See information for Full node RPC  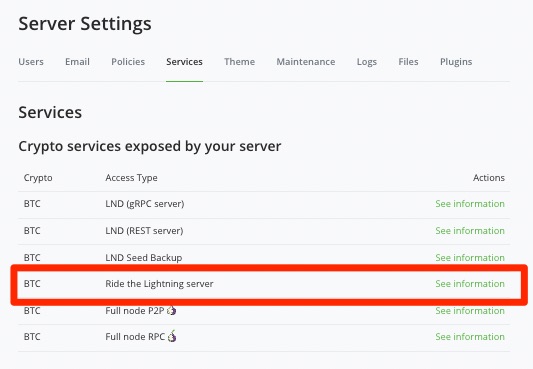[x=470, y=337]
